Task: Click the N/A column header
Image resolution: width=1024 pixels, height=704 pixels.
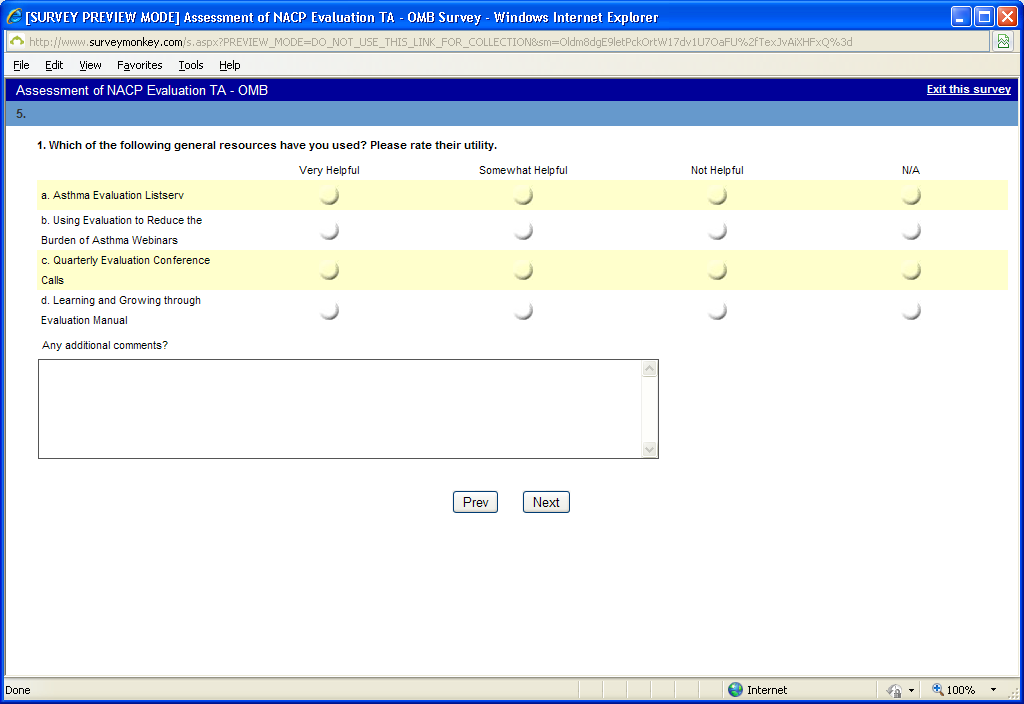Action: click(911, 170)
